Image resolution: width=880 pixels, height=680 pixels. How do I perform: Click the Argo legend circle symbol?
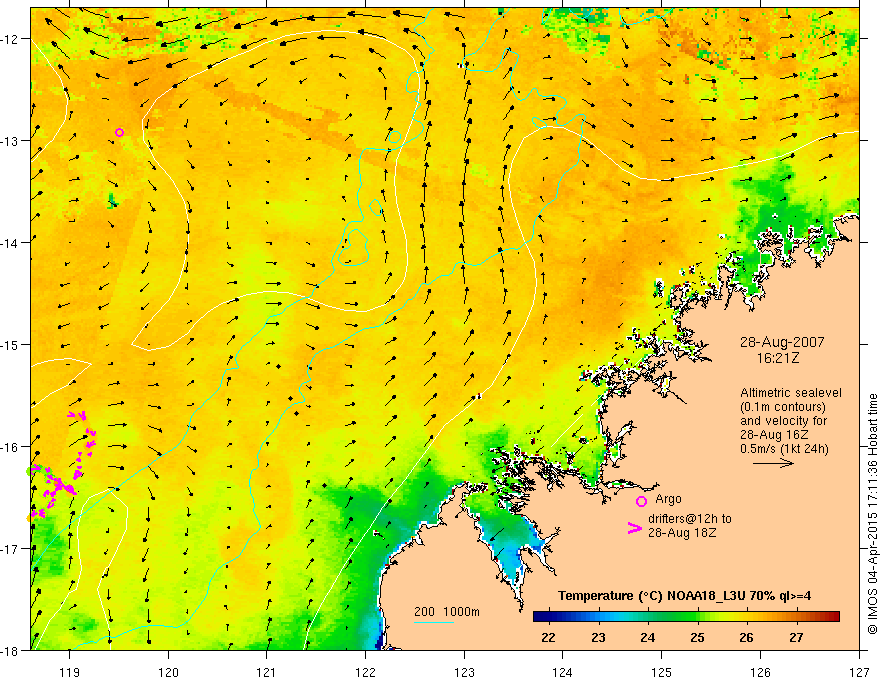pyautogui.click(x=641, y=501)
